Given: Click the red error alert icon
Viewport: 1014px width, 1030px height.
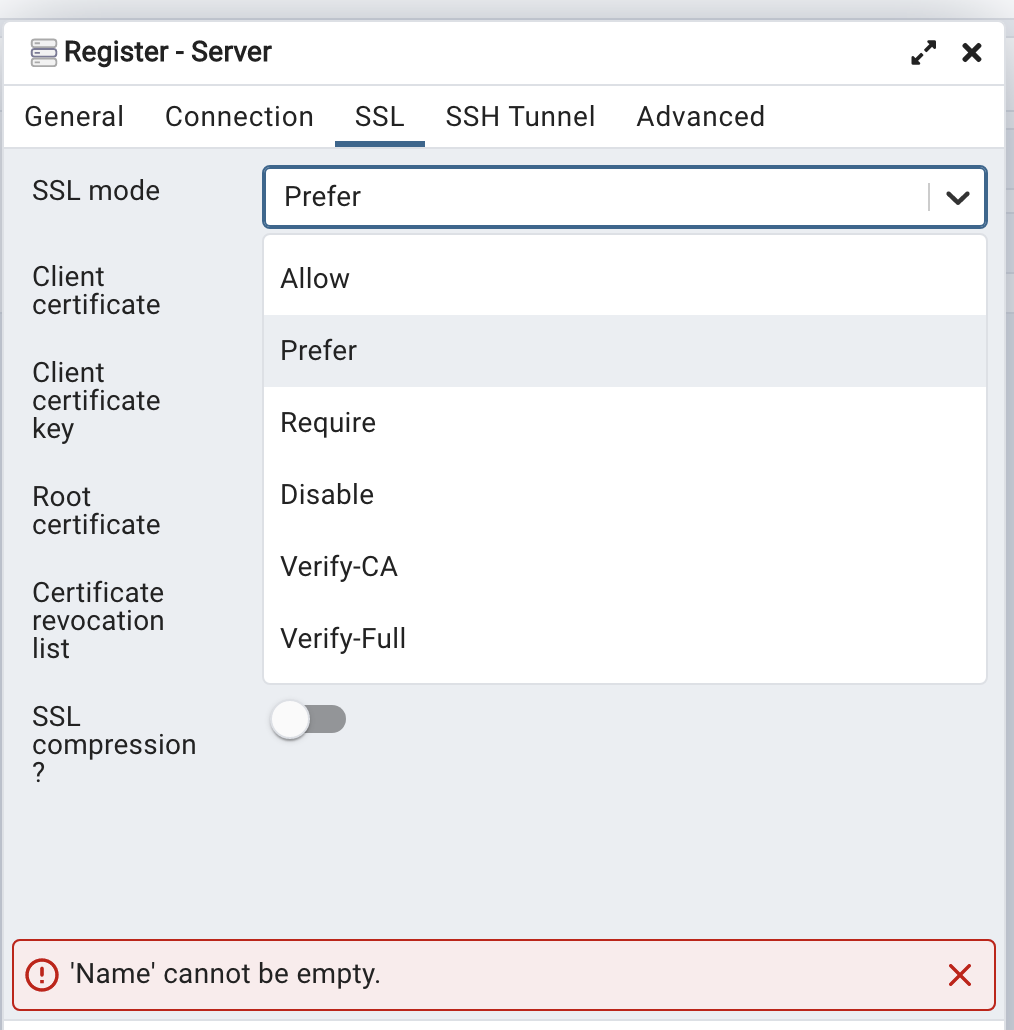Looking at the screenshot, I should [x=42, y=974].
